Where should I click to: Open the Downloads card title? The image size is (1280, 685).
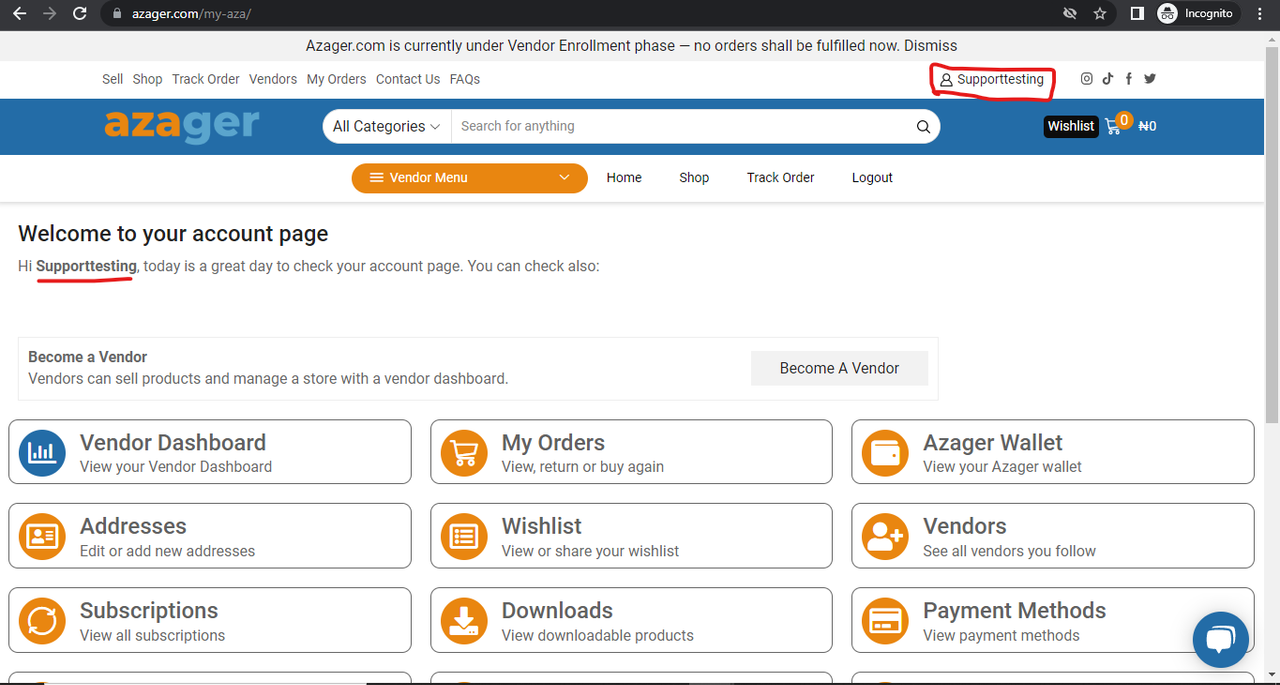point(557,611)
